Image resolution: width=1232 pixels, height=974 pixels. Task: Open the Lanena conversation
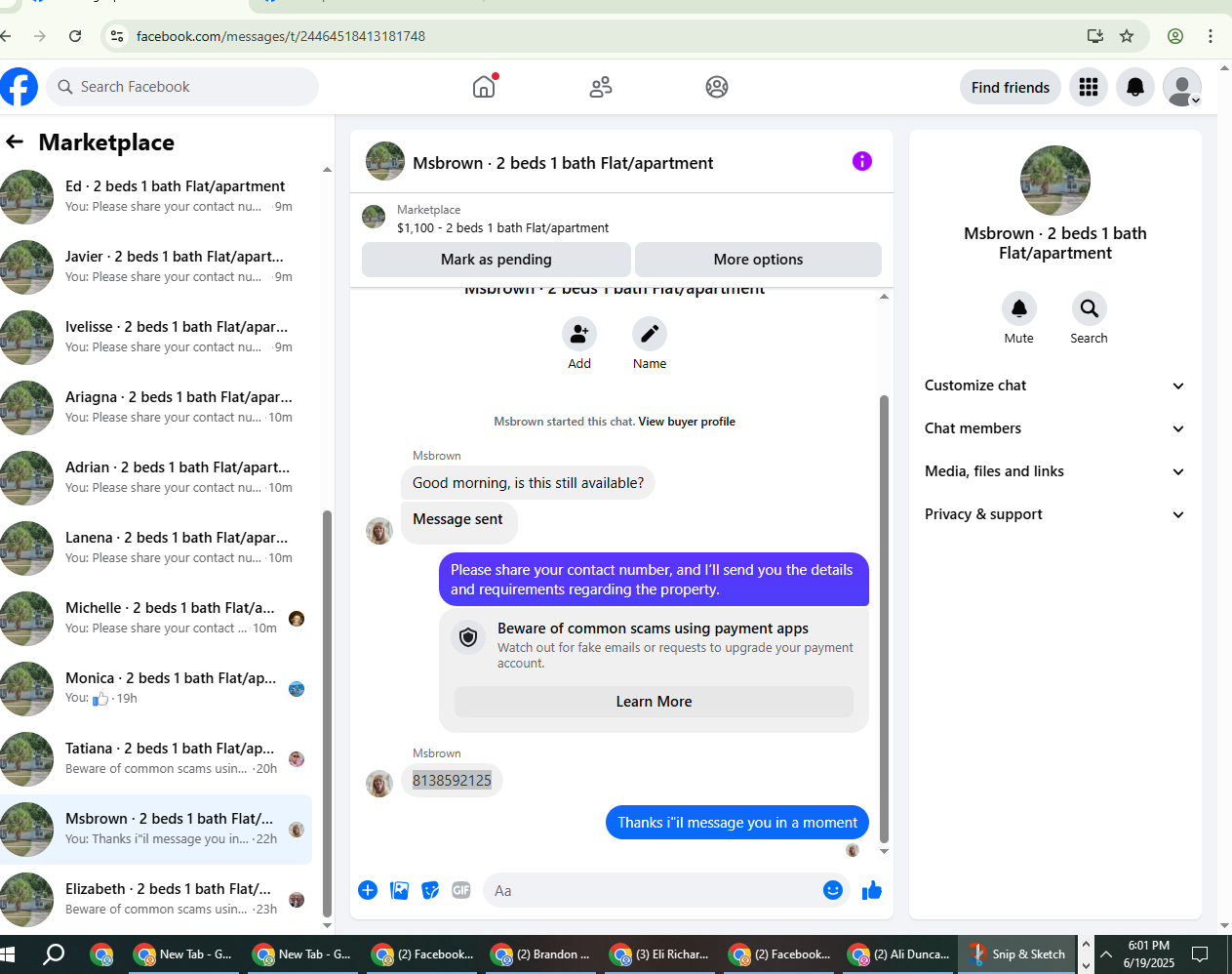point(156,548)
